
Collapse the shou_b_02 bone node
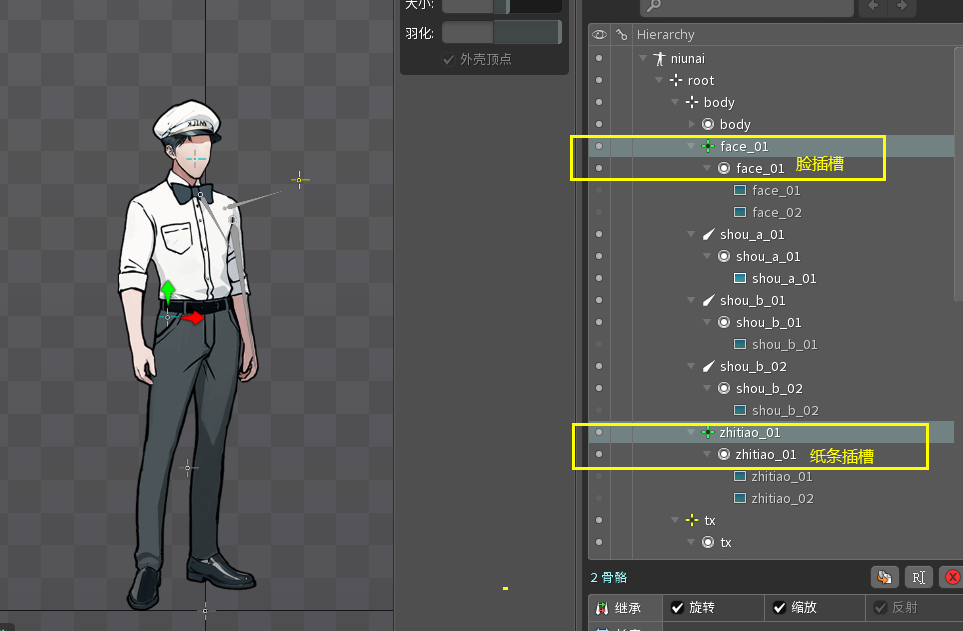click(691, 367)
